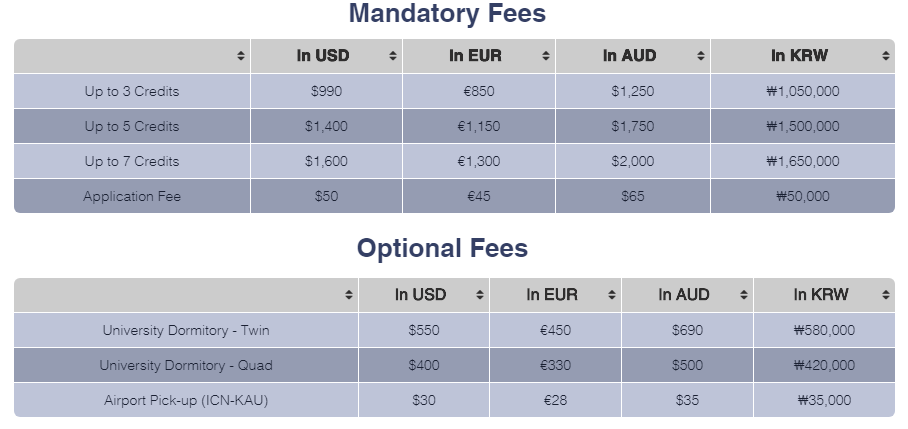
Task: Click the Mandatory Fees heading
Action: tap(447, 13)
